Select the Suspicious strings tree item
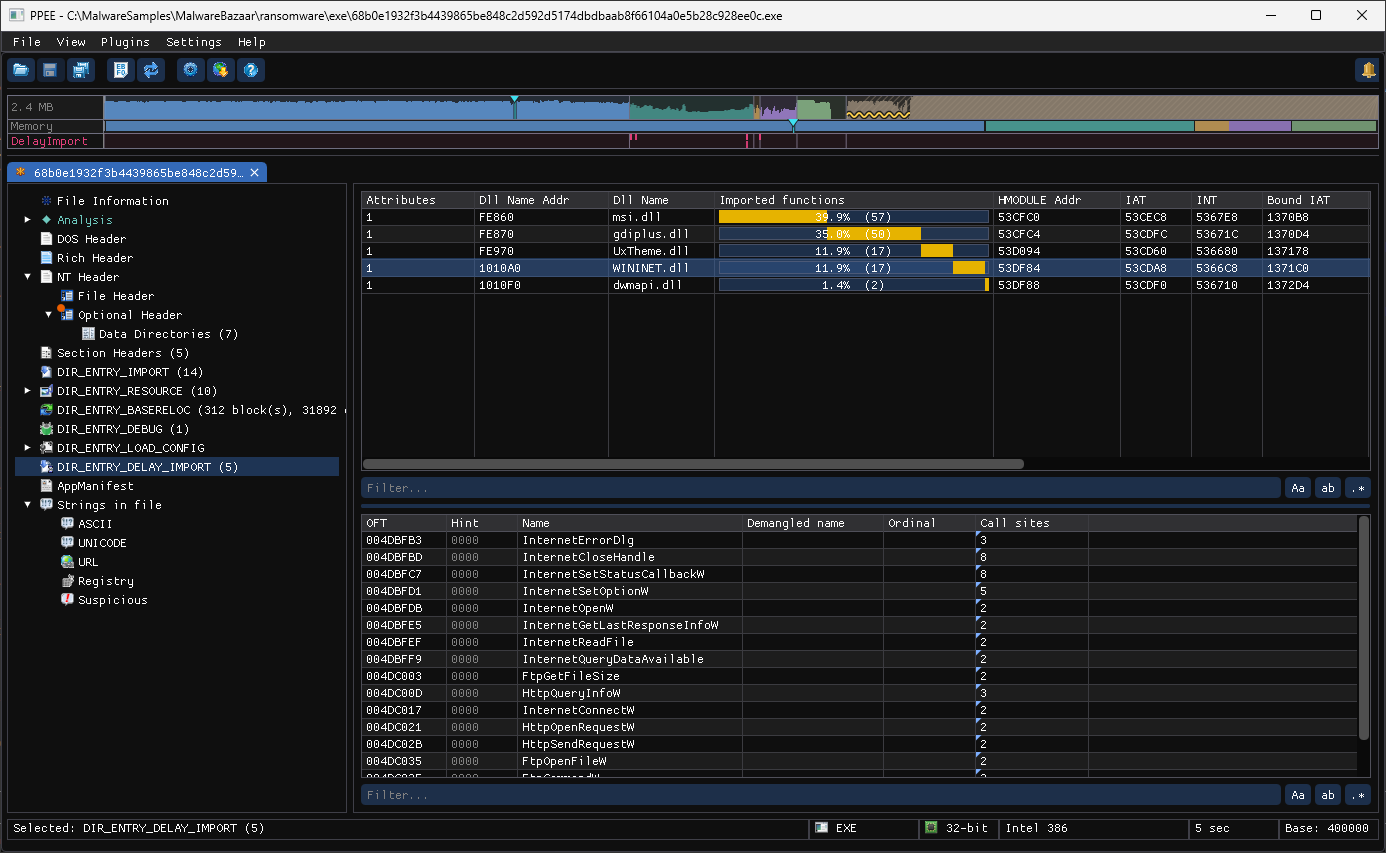 pyautogui.click(x=113, y=600)
